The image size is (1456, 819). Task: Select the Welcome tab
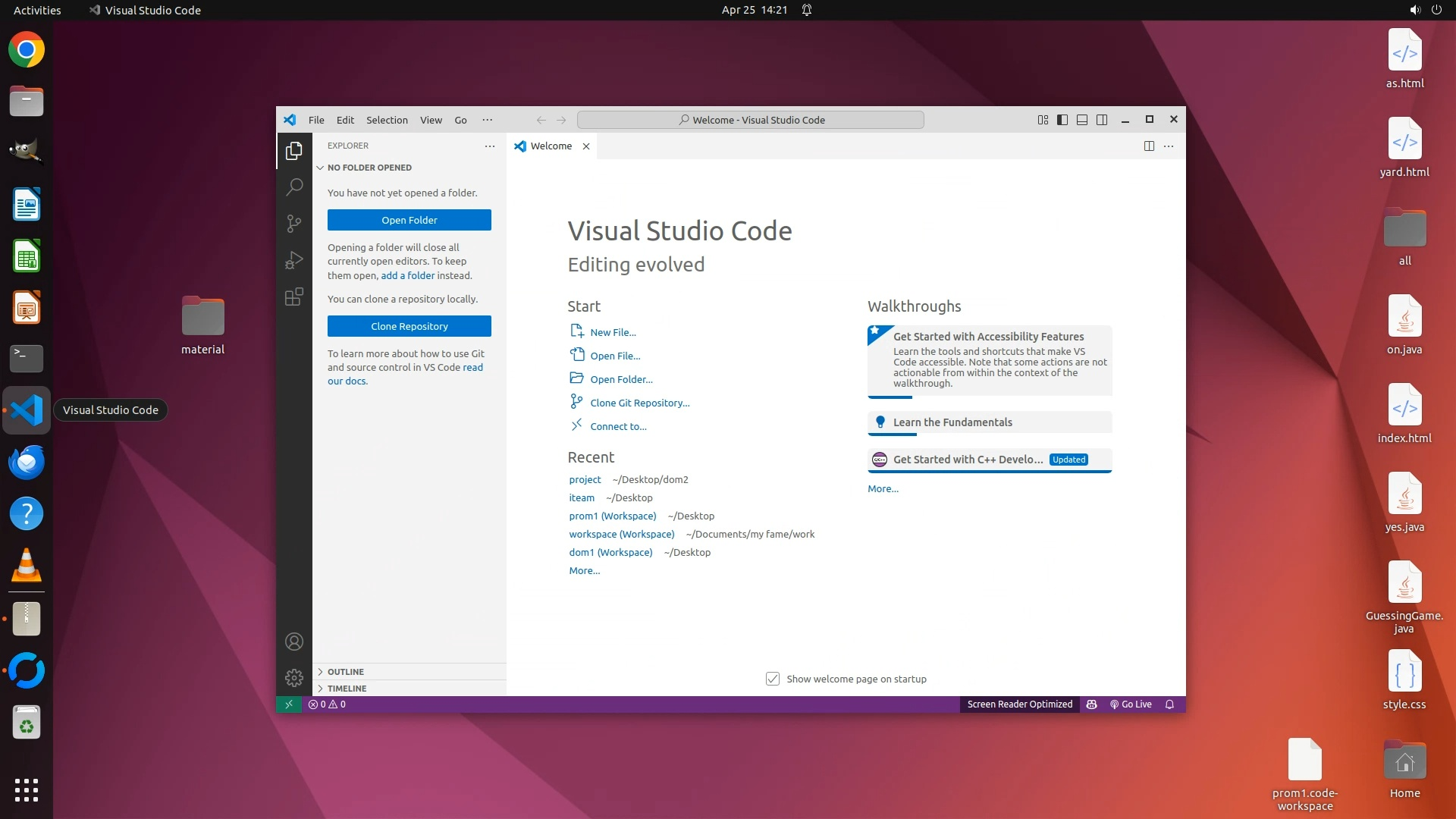(551, 146)
